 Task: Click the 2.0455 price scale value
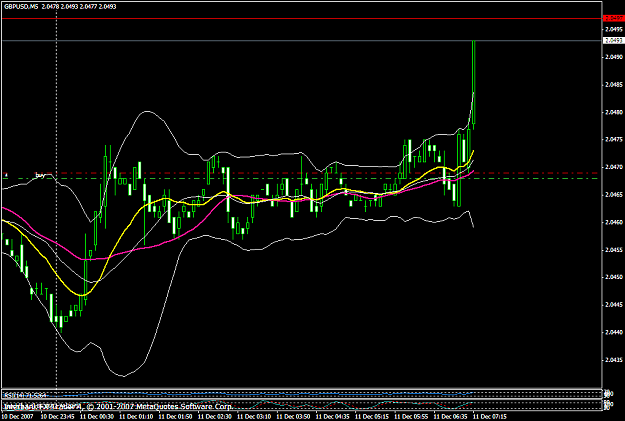[614, 250]
